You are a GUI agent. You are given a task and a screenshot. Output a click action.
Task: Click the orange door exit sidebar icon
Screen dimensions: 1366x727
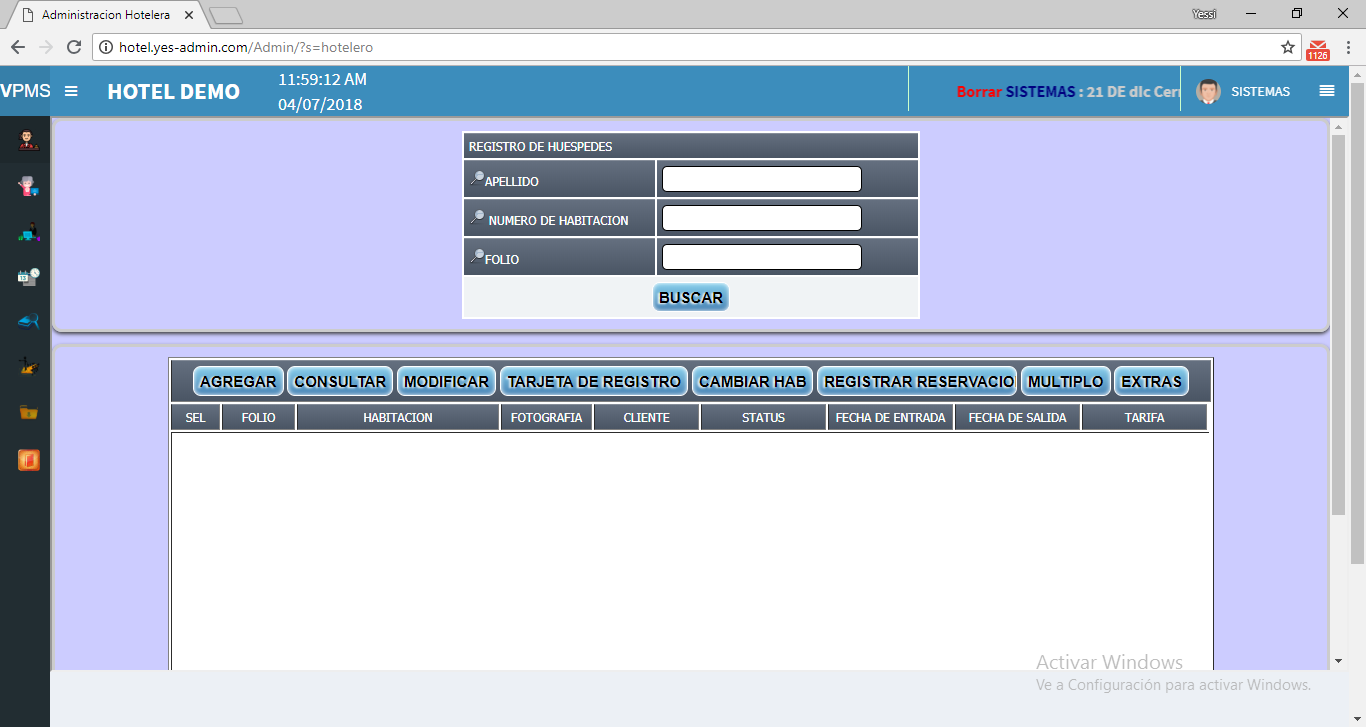click(28, 460)
